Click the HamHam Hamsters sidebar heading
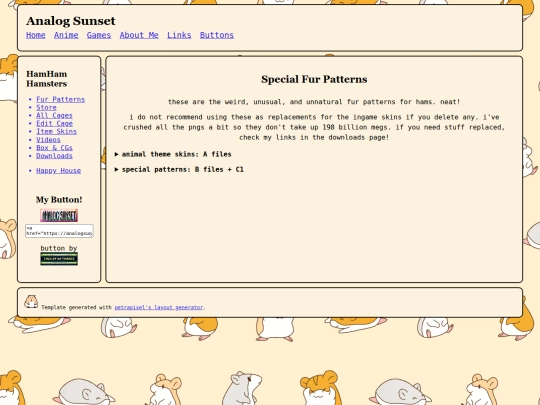 pos(47,79)
